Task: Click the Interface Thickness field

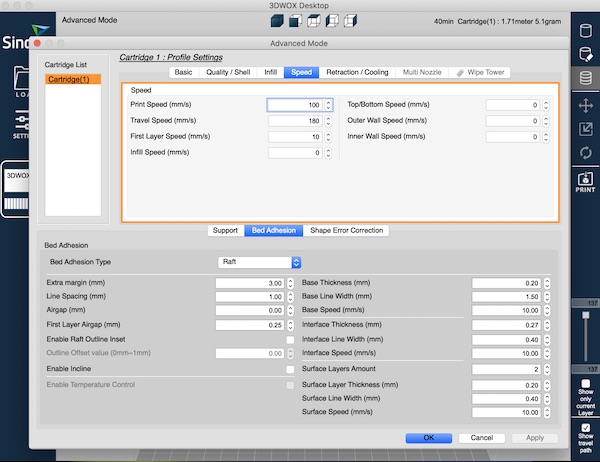Action: pyautogui.click(x=506, y=325)
